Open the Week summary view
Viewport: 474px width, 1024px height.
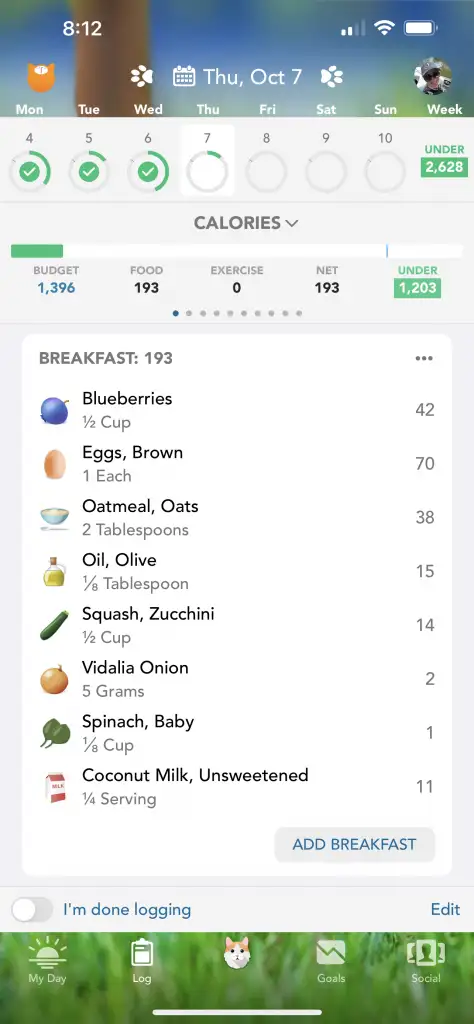(445, 109)
